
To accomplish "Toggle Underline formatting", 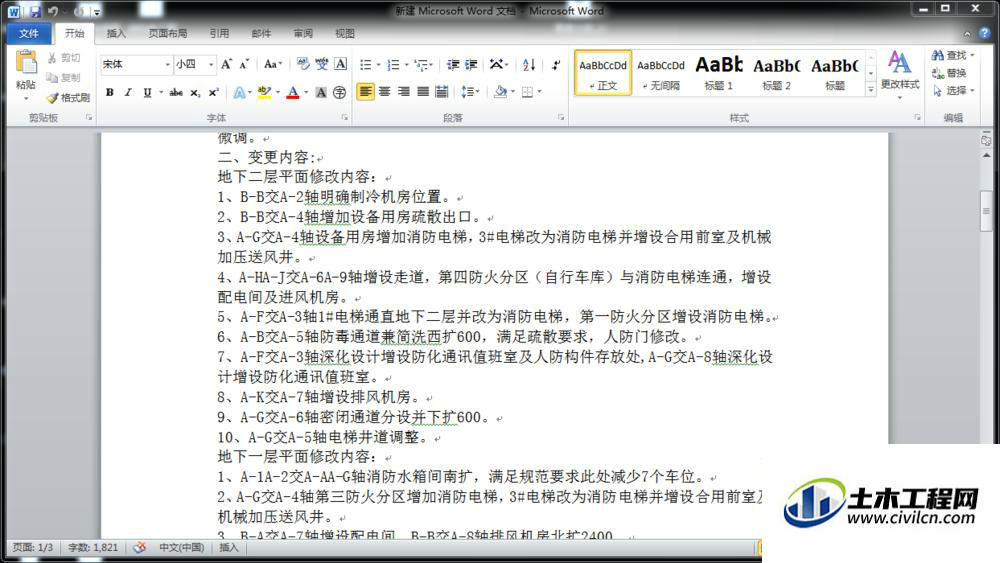I will (x=147, y=92).
